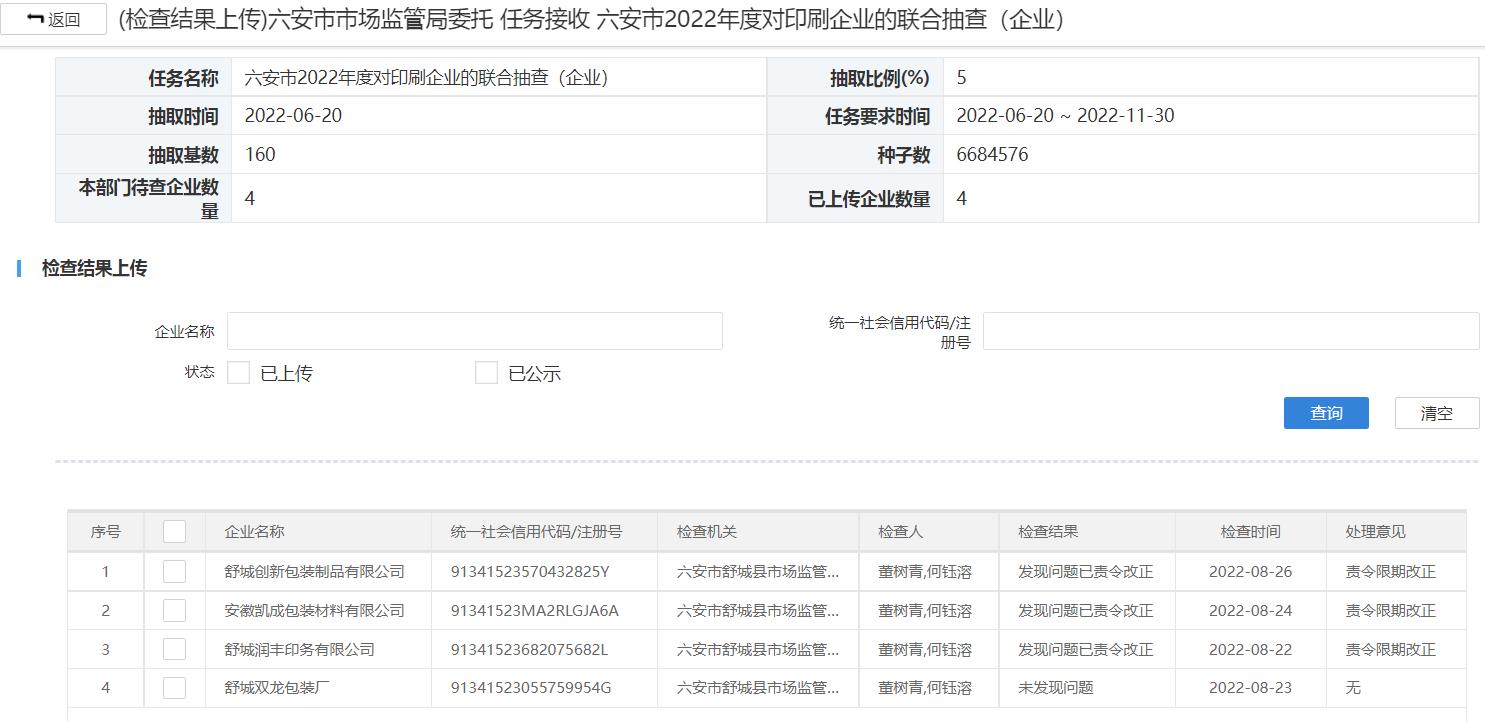Click inspection date 2022-08-26

pyautogui.click(x=1250, y=572)
